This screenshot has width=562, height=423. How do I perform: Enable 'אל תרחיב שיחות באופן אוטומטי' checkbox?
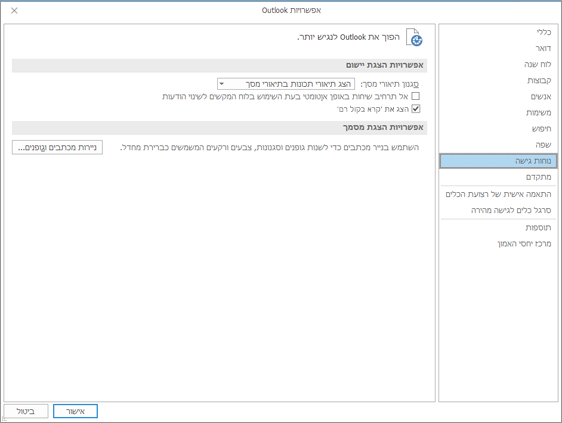[x=415, y=96]
